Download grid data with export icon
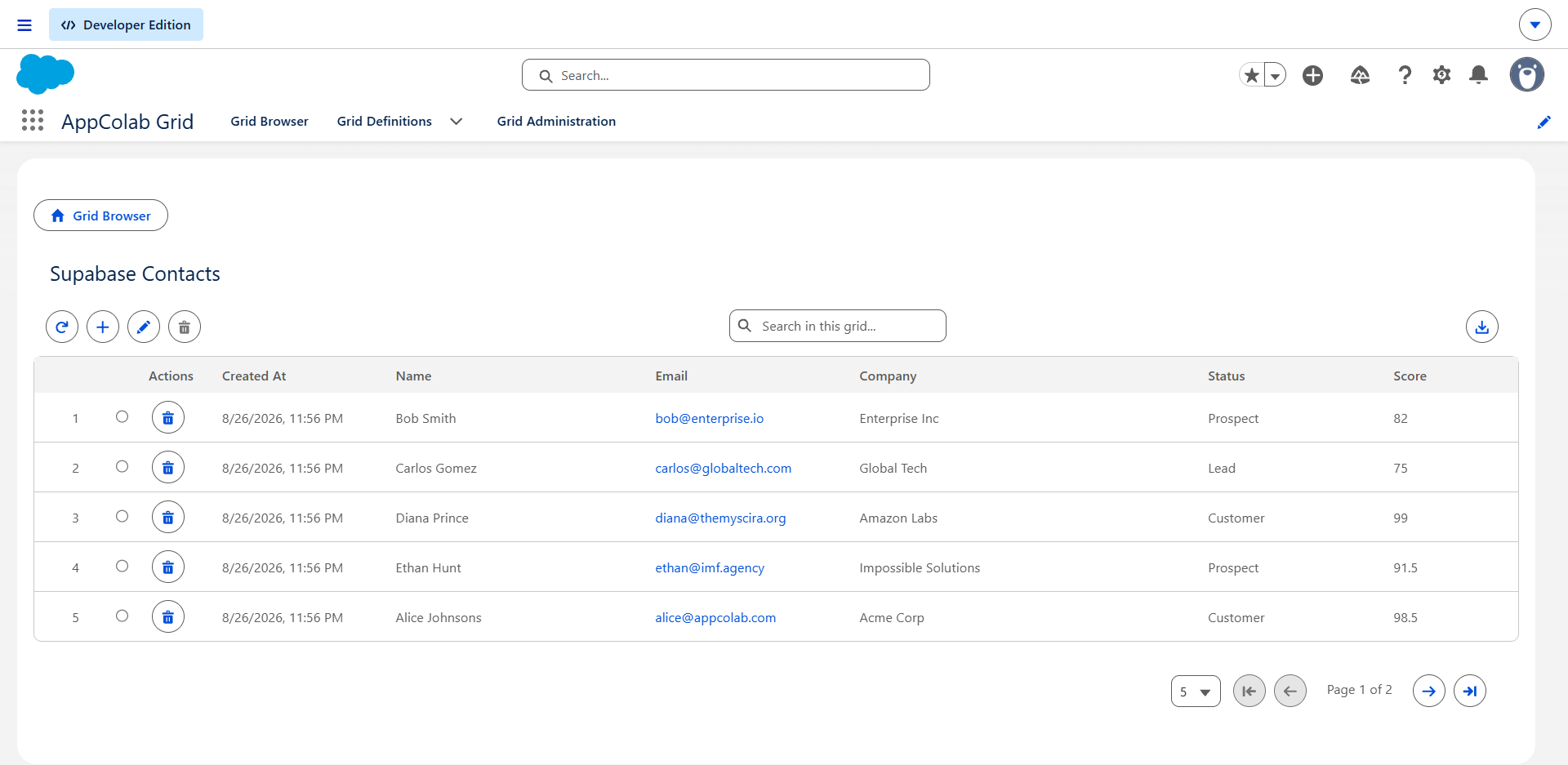This screenshot has height=765, width=1568. coord(1481,327)
